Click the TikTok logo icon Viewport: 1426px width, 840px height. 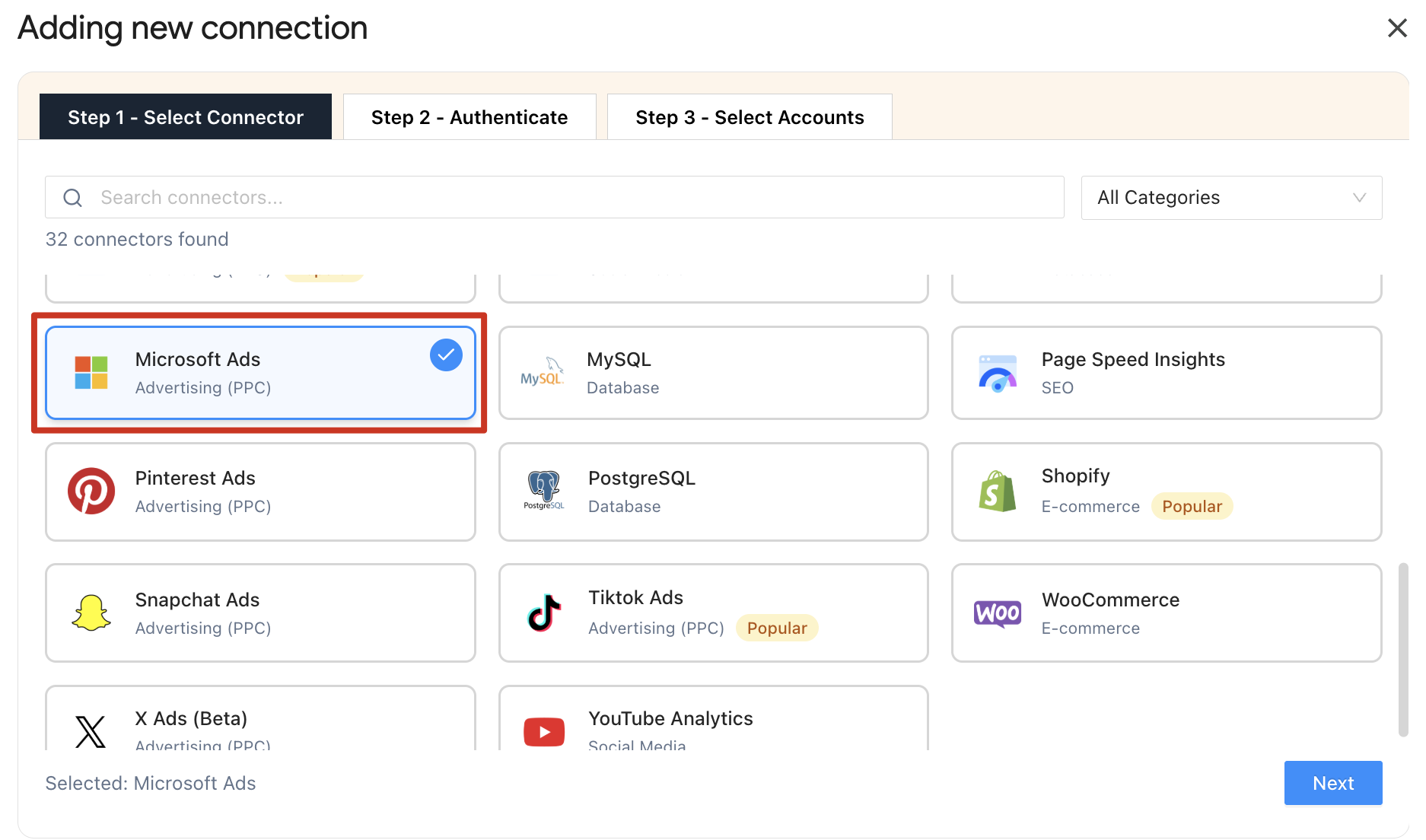click(544, 613)
